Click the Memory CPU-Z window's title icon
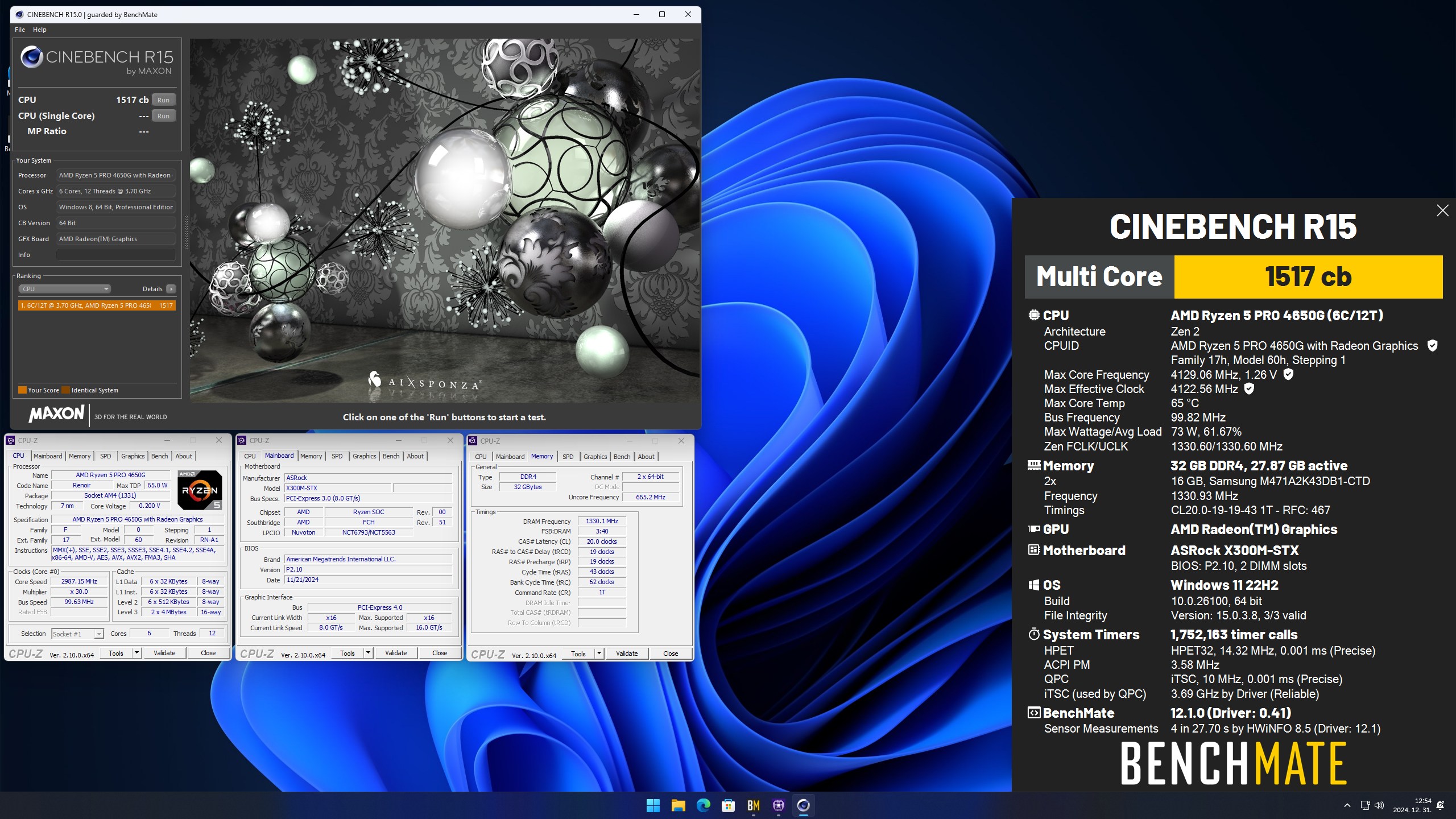 (473, 441)
